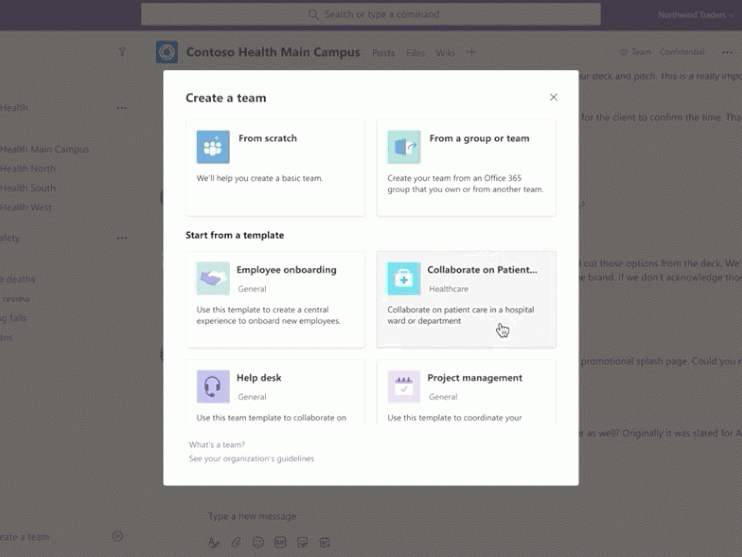
Task: Click the Project management calendar icon
Action: (x=404, y=386)
